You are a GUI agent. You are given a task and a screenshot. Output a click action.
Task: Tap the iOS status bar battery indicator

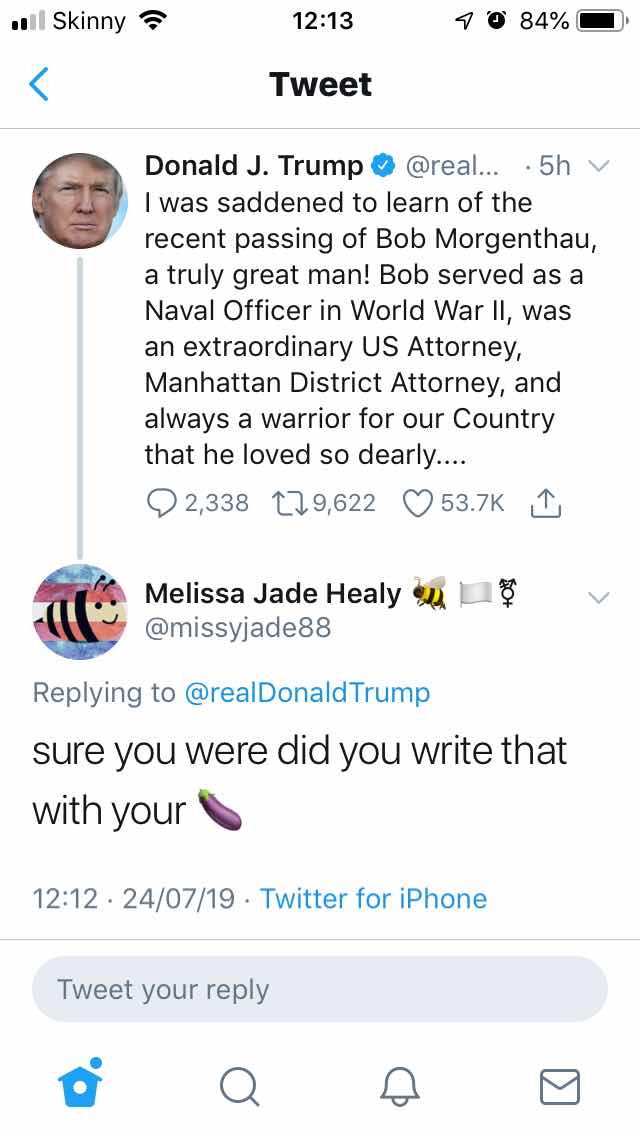602,21
